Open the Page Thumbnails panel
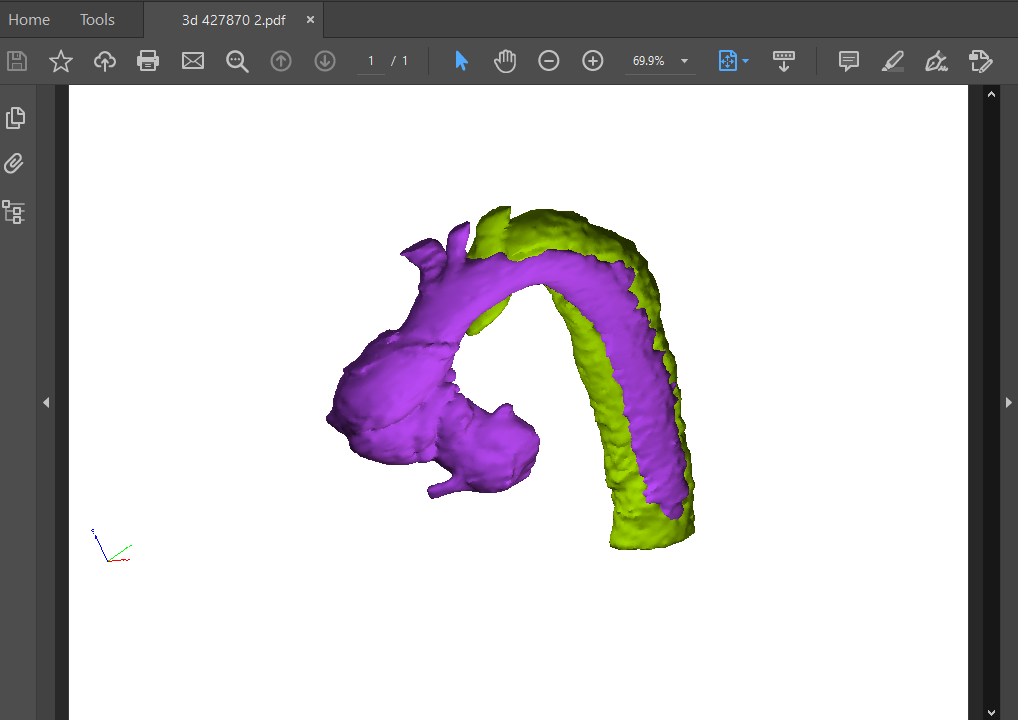The height and width of the screenshot is (720, 1018). pyautogui.click(x=15, y=117)
